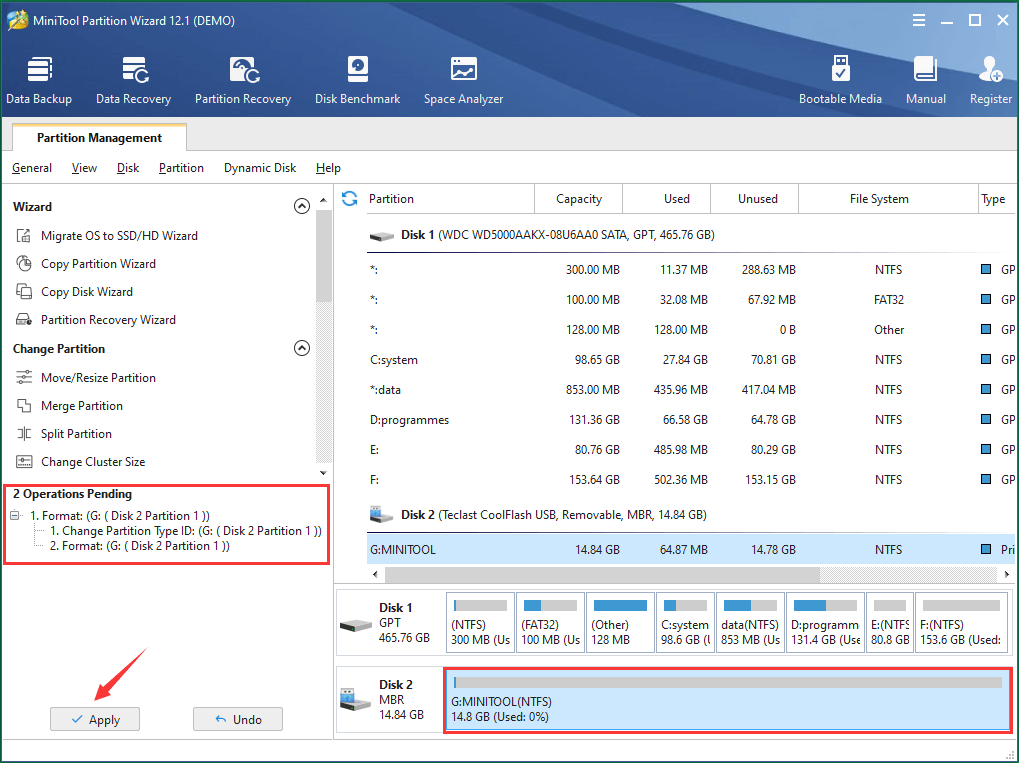This screenshot has height=763, width=1019.
Task: Open the Manual
Action: [x=925, y=78]
